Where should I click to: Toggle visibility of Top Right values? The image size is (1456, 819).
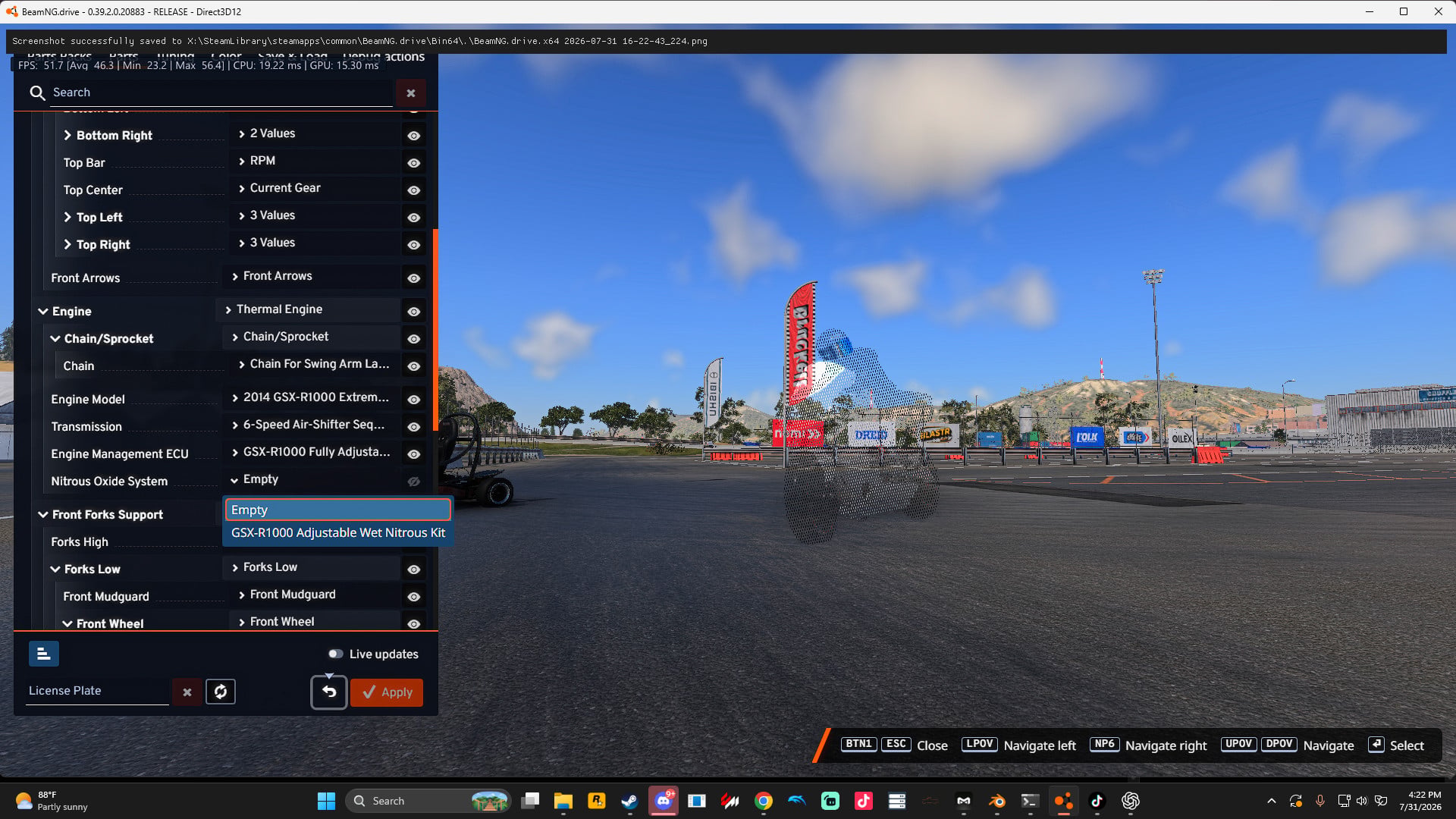click(413, 245)
